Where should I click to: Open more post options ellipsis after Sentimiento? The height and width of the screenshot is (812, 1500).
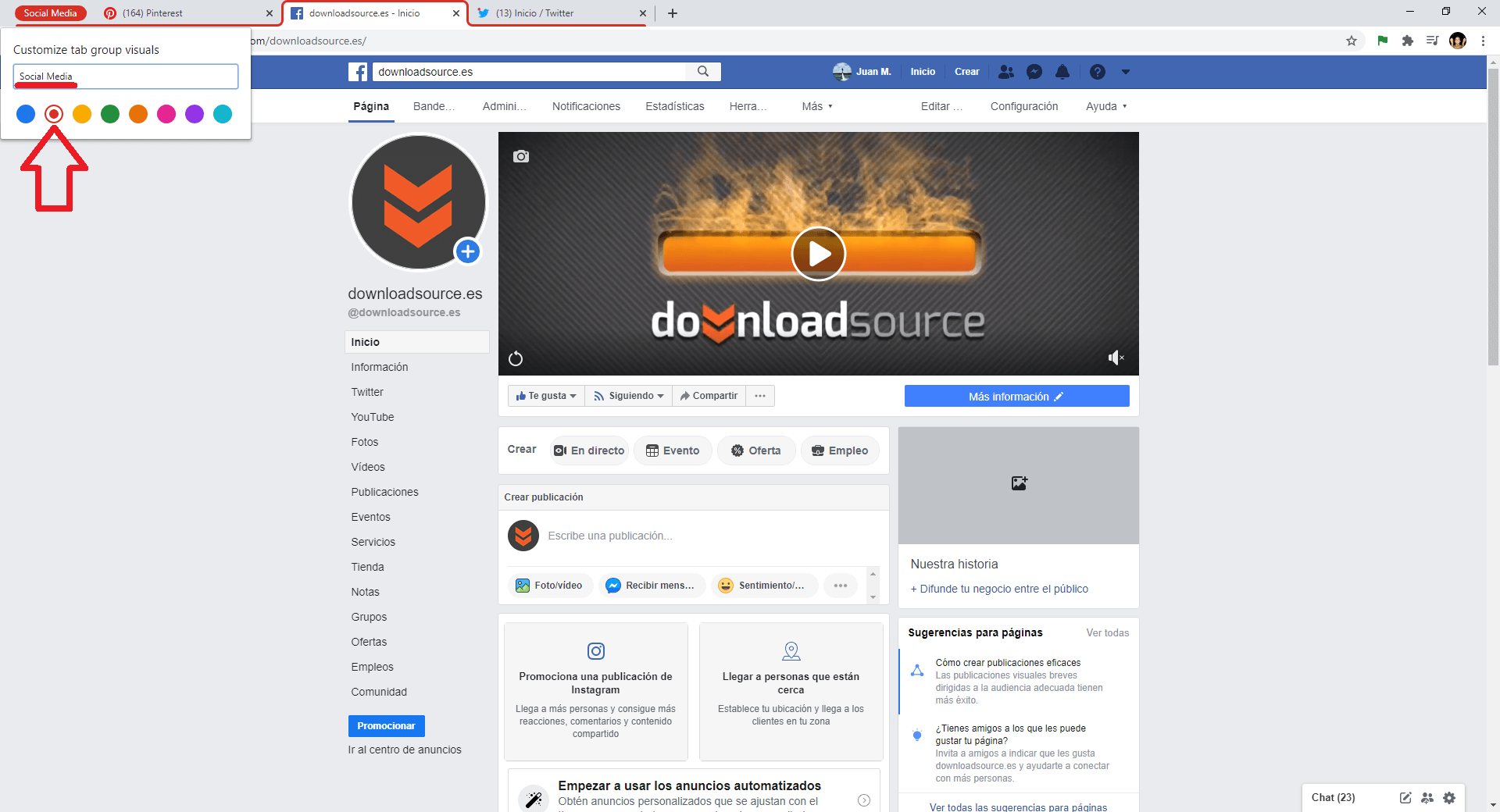841,586
